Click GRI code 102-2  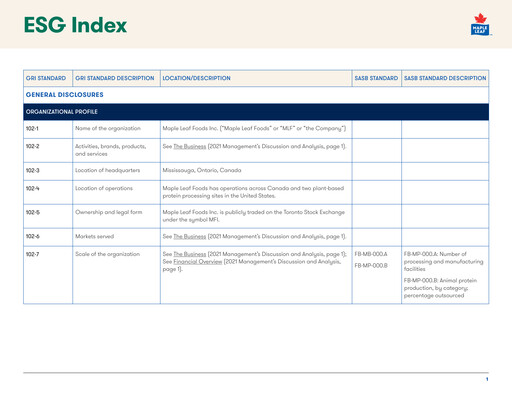coord(32,146)
